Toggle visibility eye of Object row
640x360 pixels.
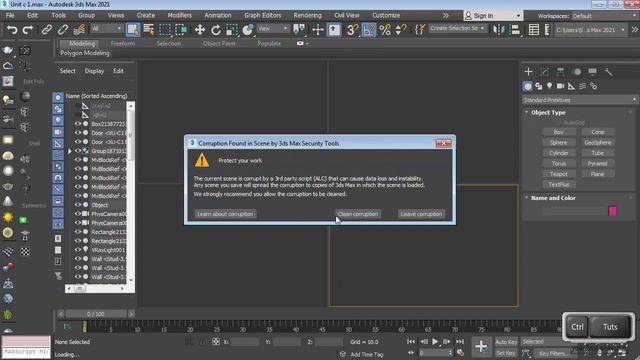pyautogui.click(x=78, y=204)
